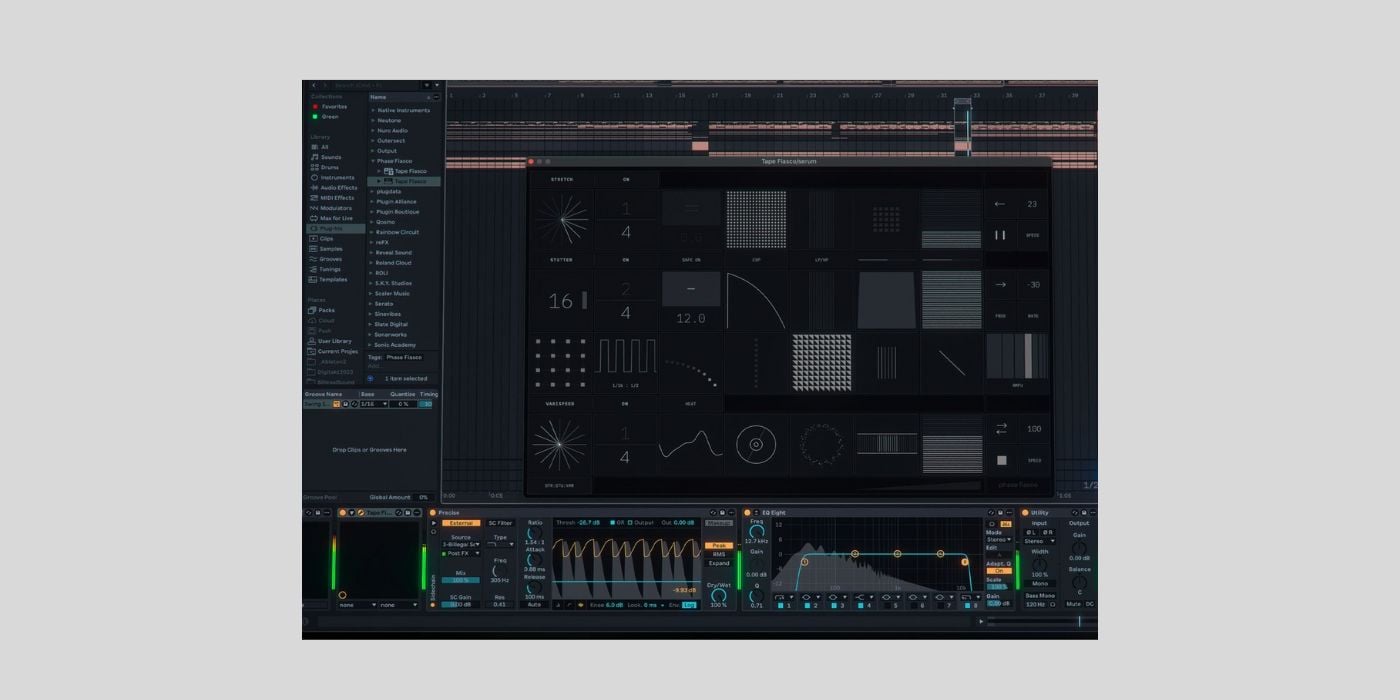Open the groove Base 1/16 dropdown
The height and width of the screenshot is (700, 1400).
coord(372,404)
